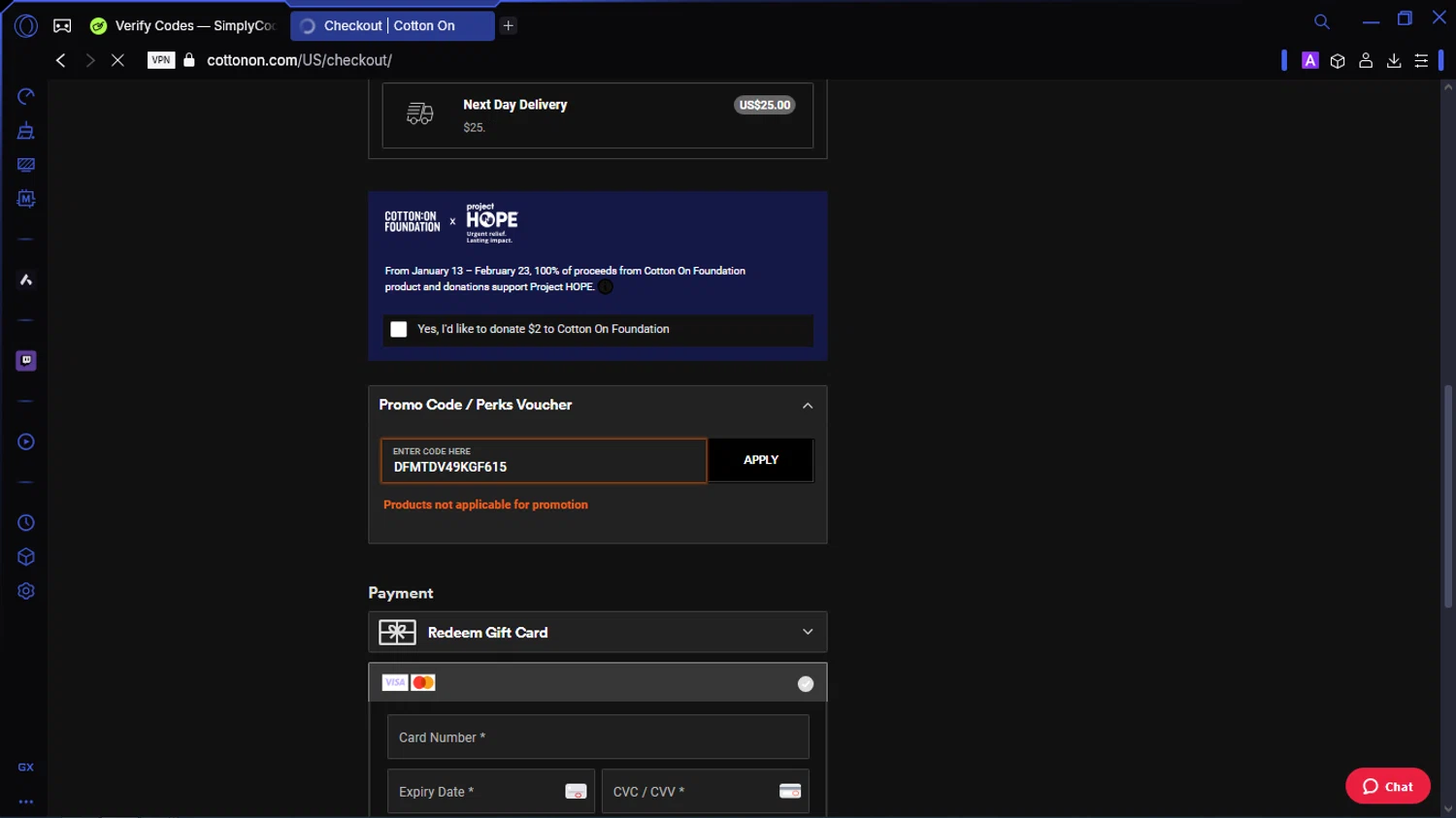Open the Chat support button

[x=1388, y=787]
